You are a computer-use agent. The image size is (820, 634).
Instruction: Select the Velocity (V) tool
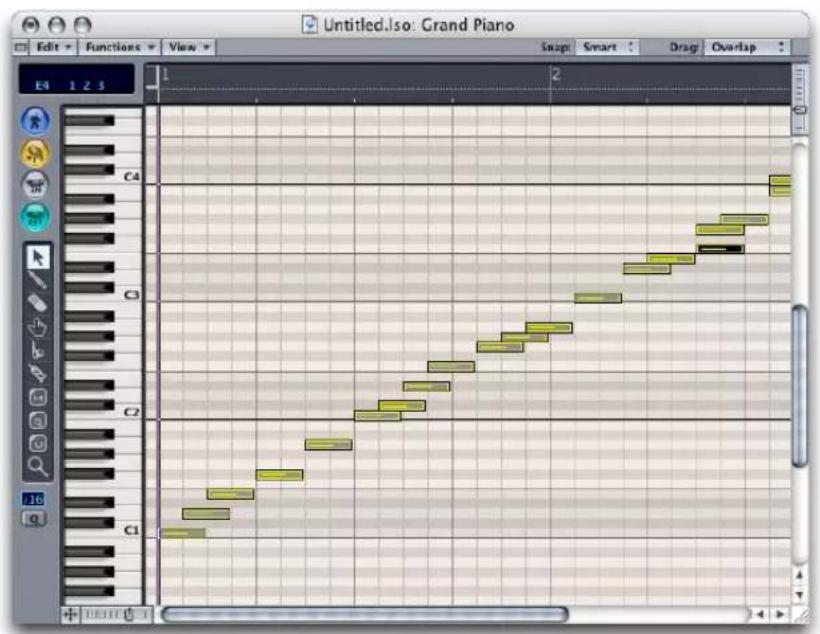coord(38,443)
